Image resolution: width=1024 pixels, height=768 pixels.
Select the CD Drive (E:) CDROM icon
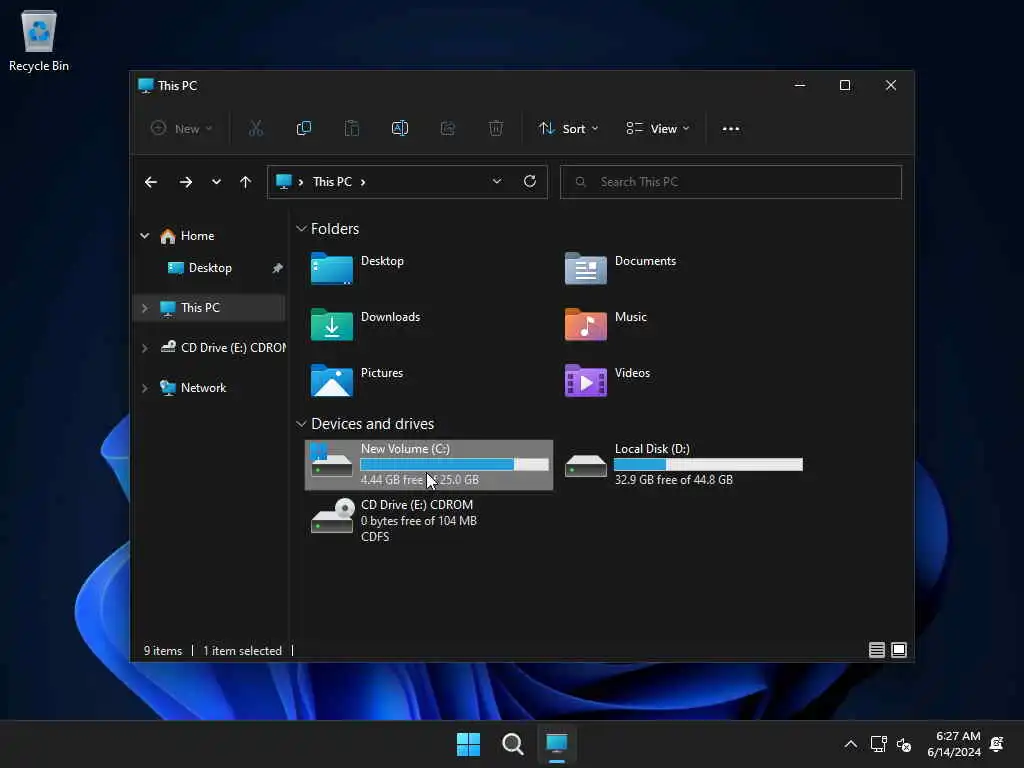click(x=332, y=516)
